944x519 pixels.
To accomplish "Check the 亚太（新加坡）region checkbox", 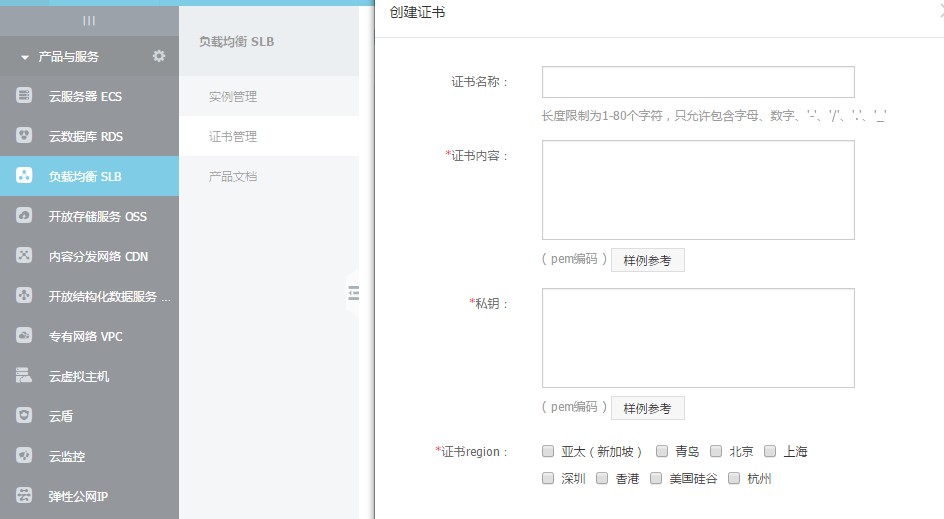I will (548, 451).
